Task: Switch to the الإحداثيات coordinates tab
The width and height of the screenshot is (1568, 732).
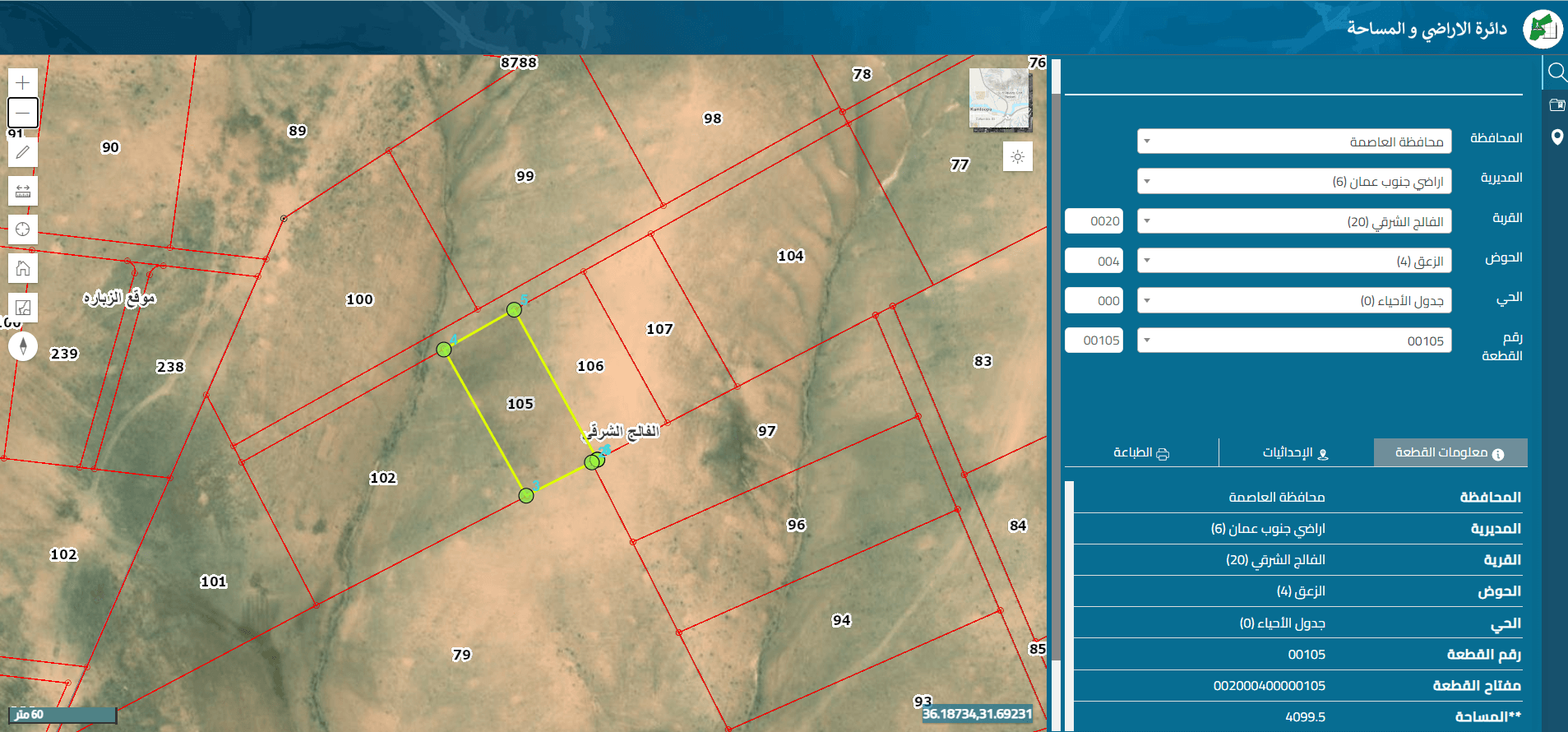Action: [x=1296, y=452]
